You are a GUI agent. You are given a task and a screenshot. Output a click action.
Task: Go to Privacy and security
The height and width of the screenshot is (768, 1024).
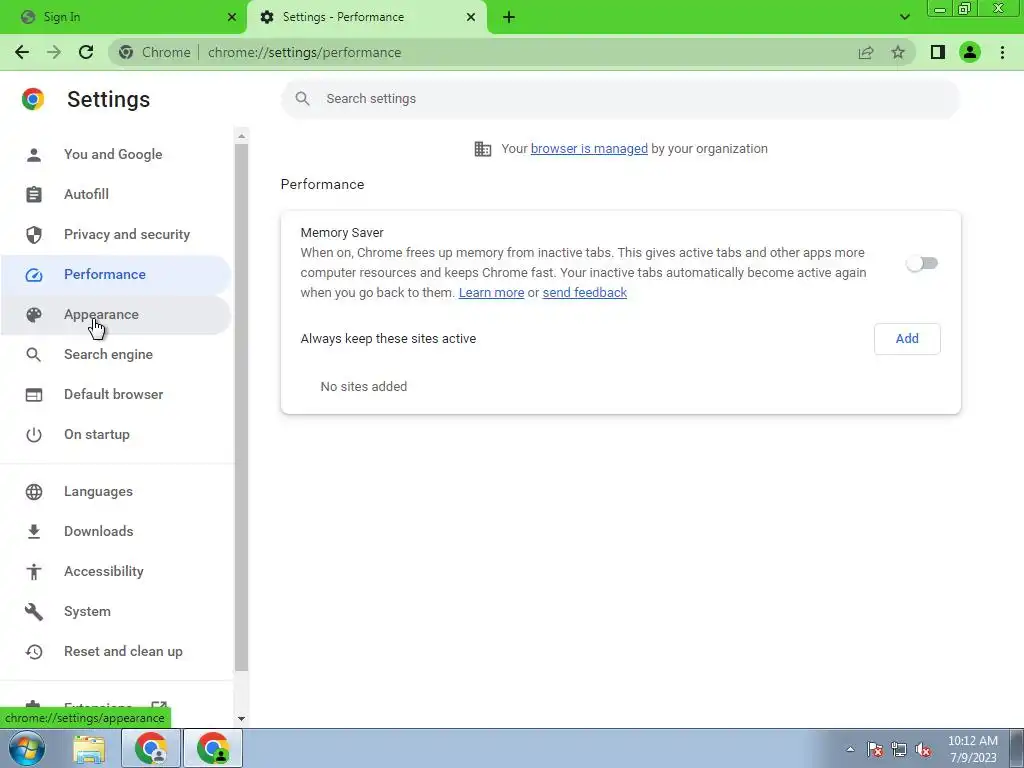[116, 234]
